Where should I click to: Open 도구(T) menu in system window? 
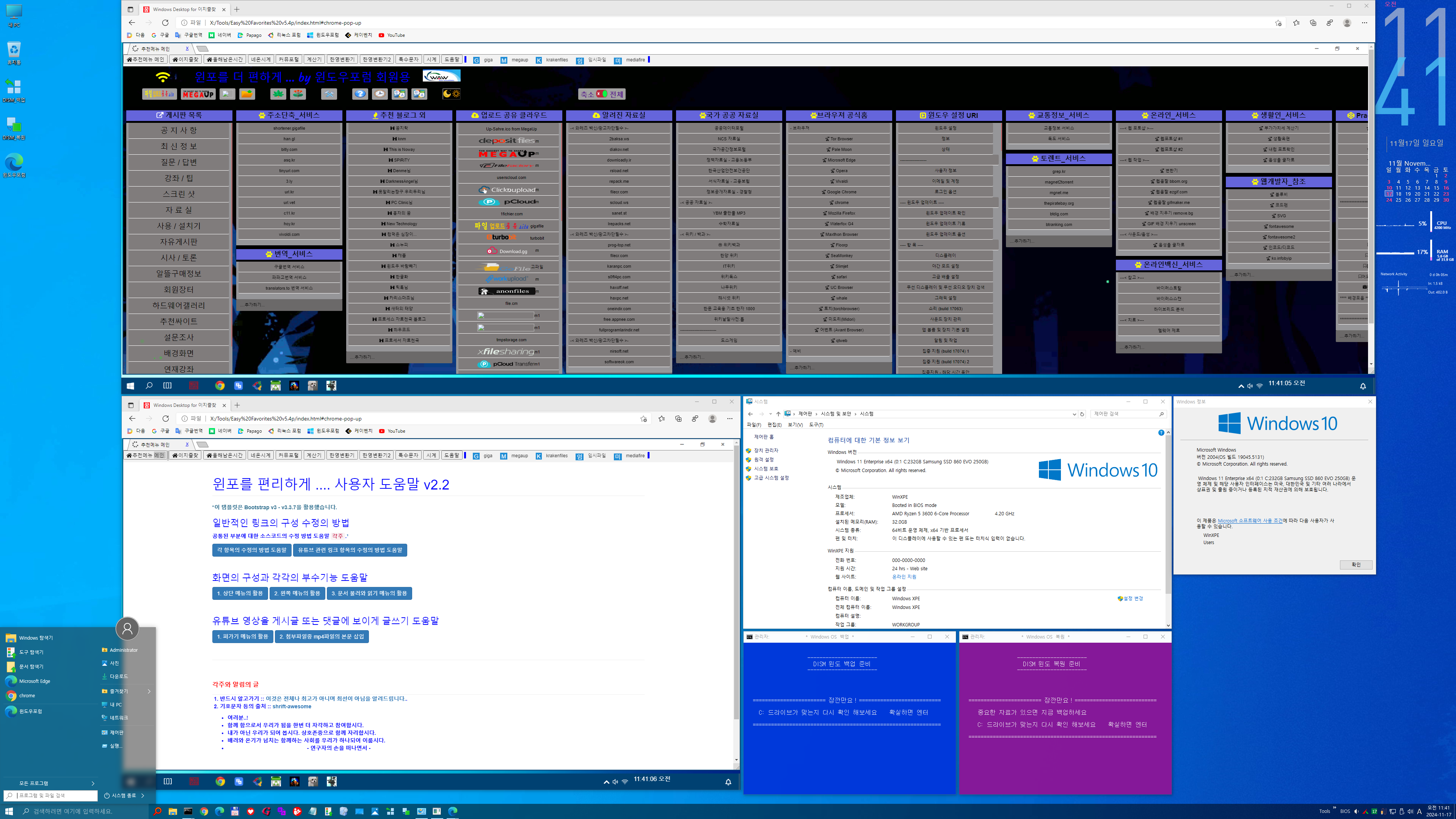816,425
